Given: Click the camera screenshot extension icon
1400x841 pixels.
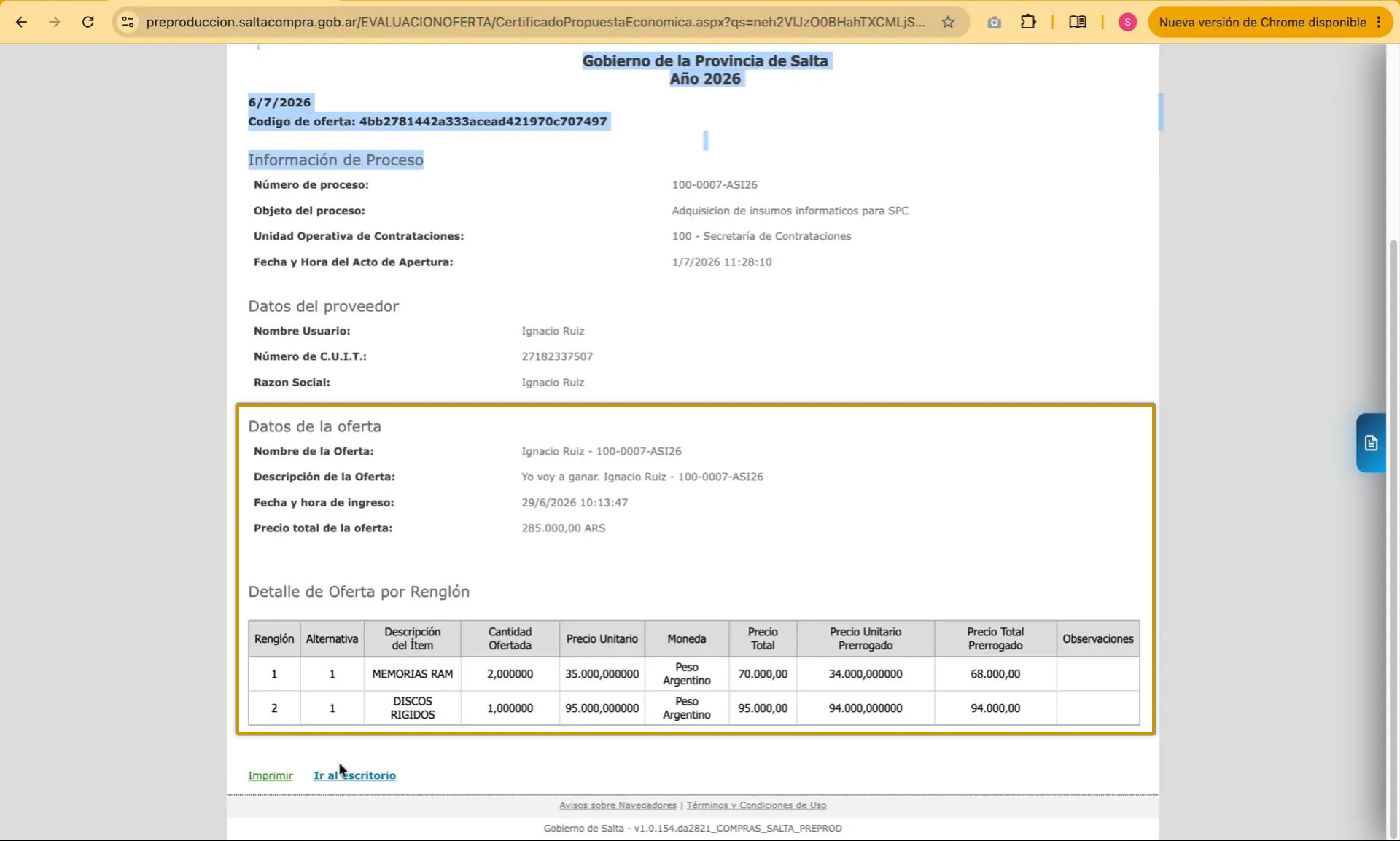Looking at the screenshot, I should click(994, 23).
